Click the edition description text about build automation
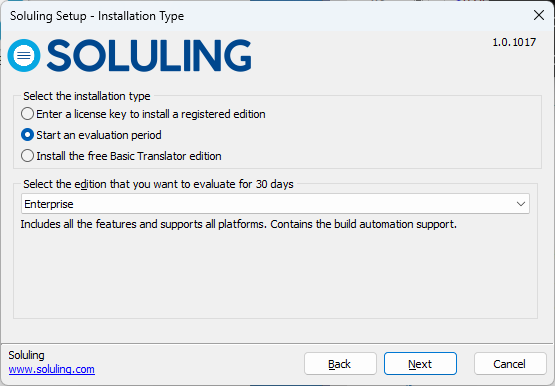Image resolution: width=555 pixels, height=386 pixels. tap(239, 224)
